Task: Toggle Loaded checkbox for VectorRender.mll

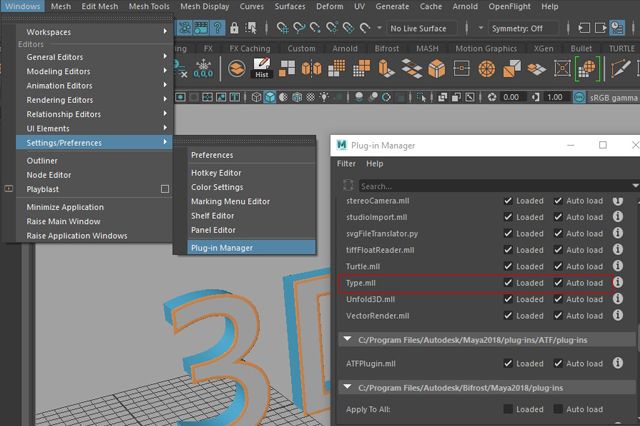Action: pos(508,315)
